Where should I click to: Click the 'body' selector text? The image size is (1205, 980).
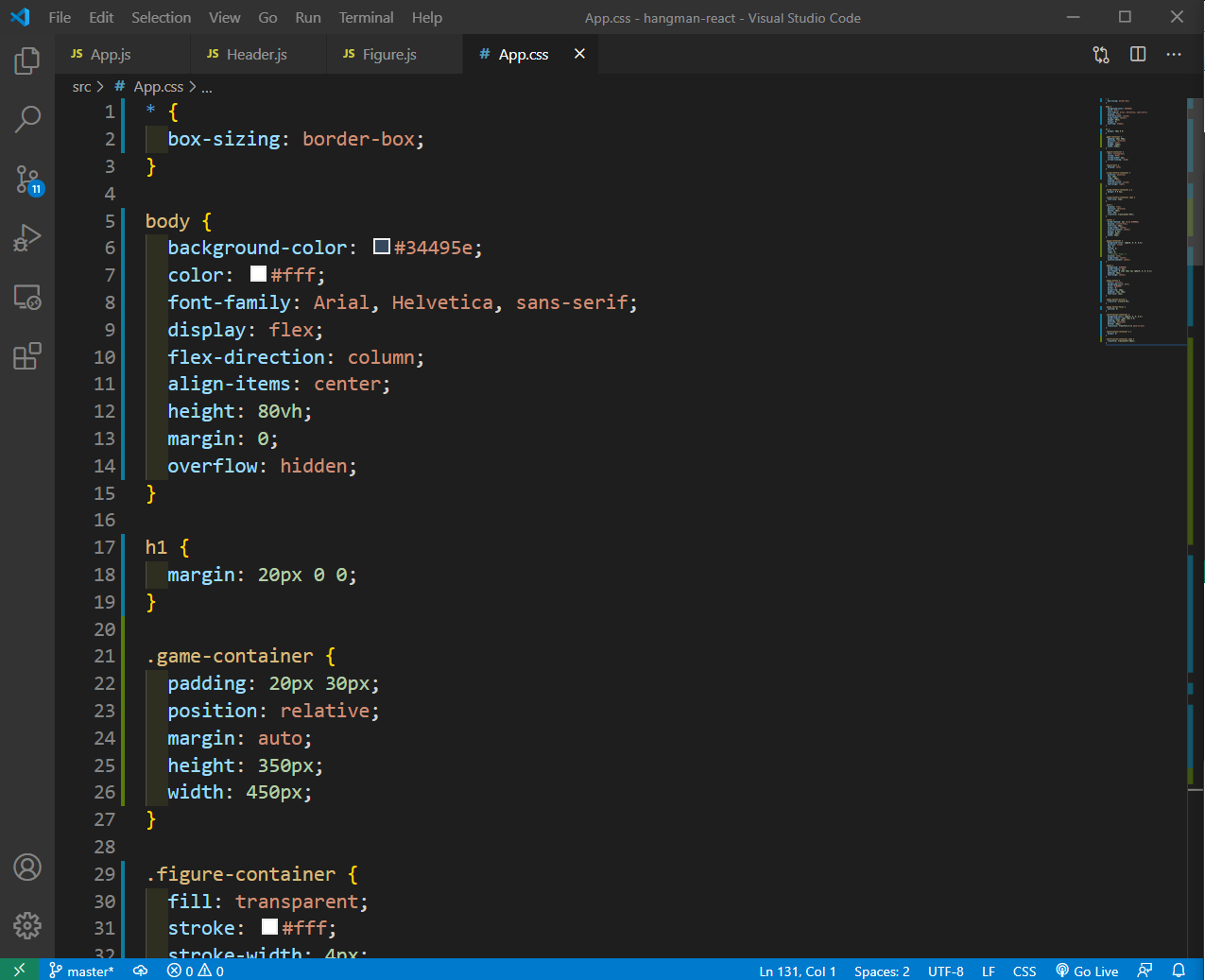point(167,220)
